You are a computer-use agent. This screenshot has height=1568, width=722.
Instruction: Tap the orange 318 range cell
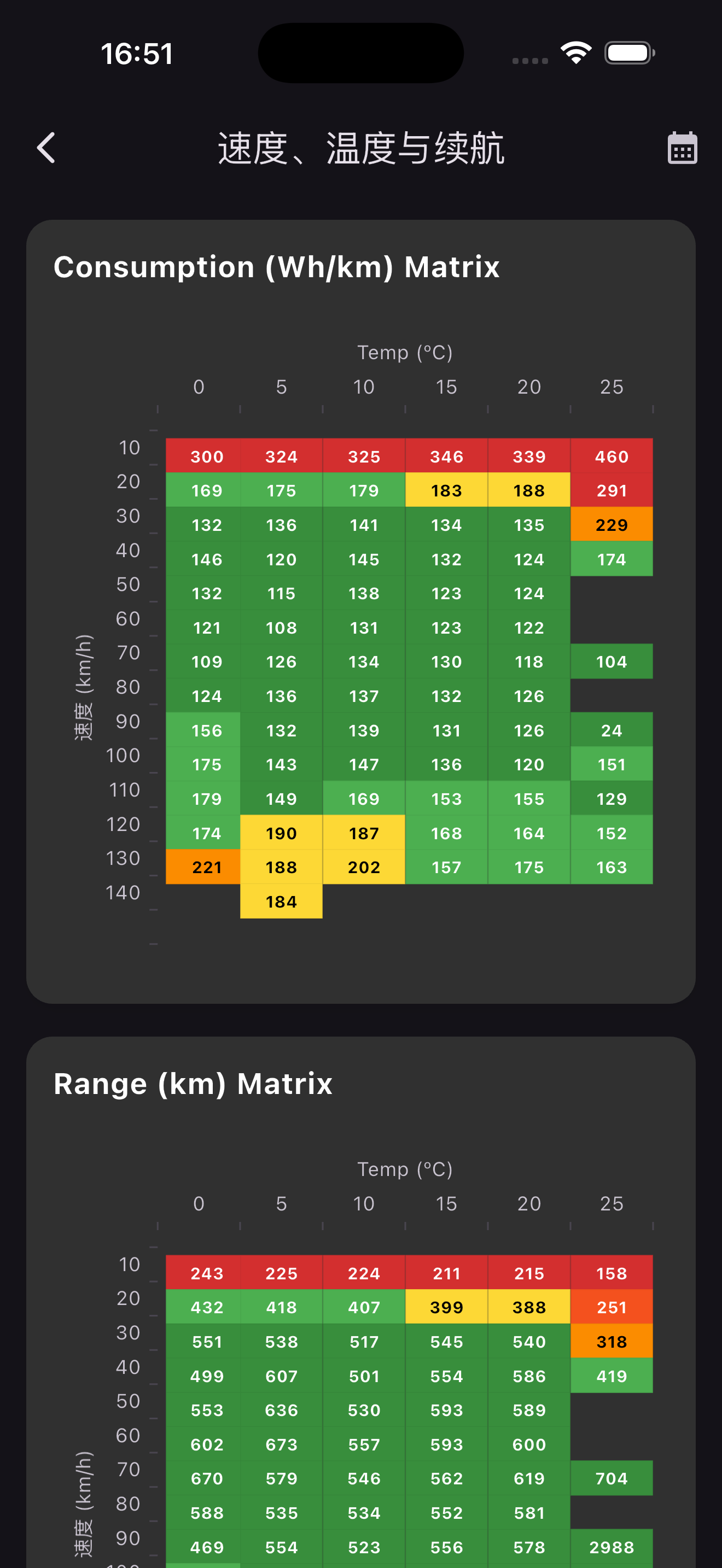[611, 1342]
